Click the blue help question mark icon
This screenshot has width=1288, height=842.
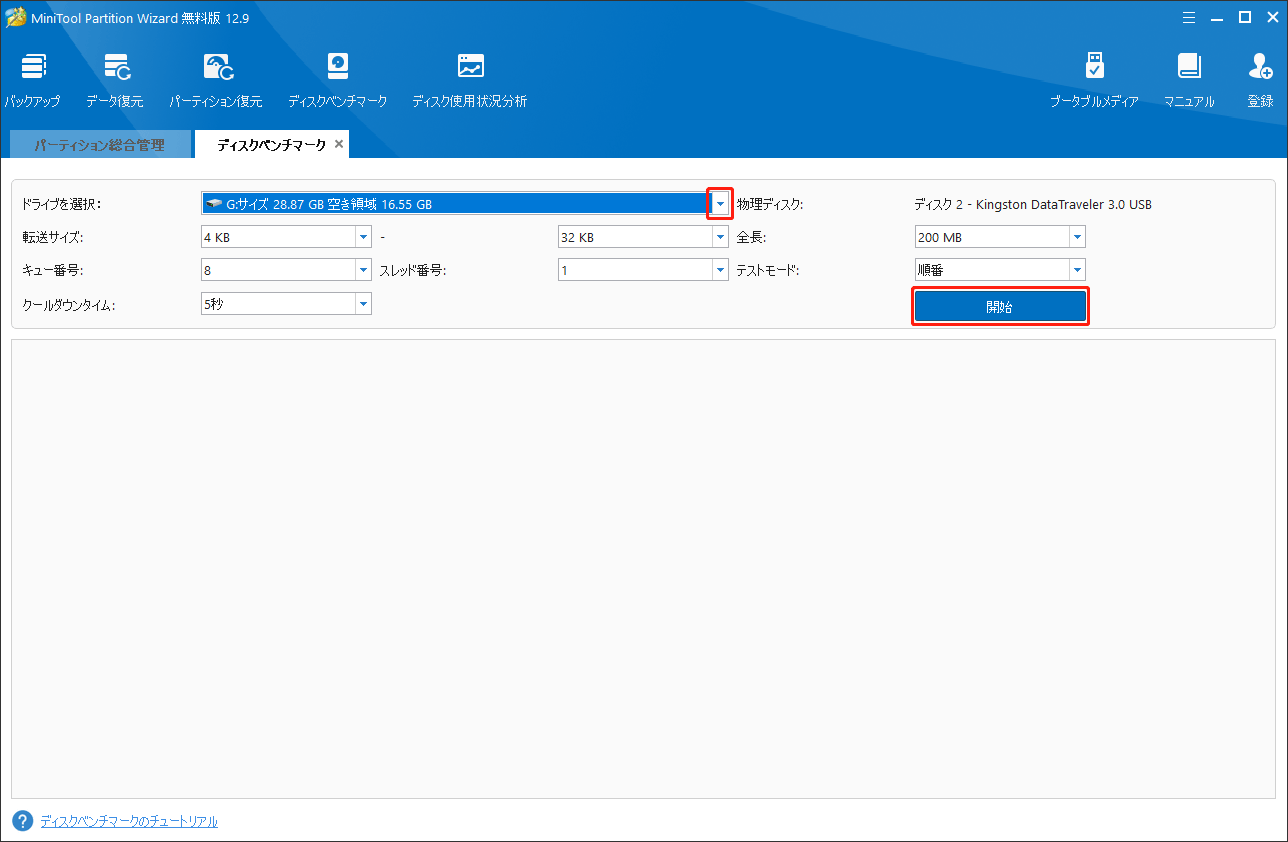(x=22, y=821)
